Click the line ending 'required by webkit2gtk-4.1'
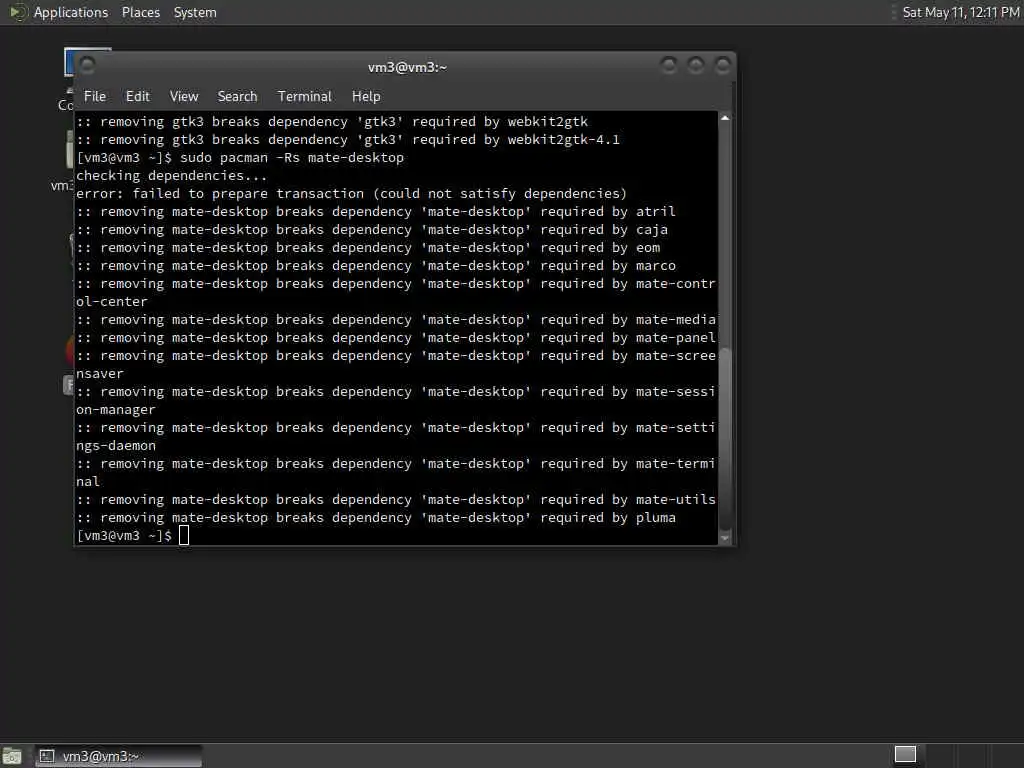Screen dimensions: 1024x768 pos(348,140)
